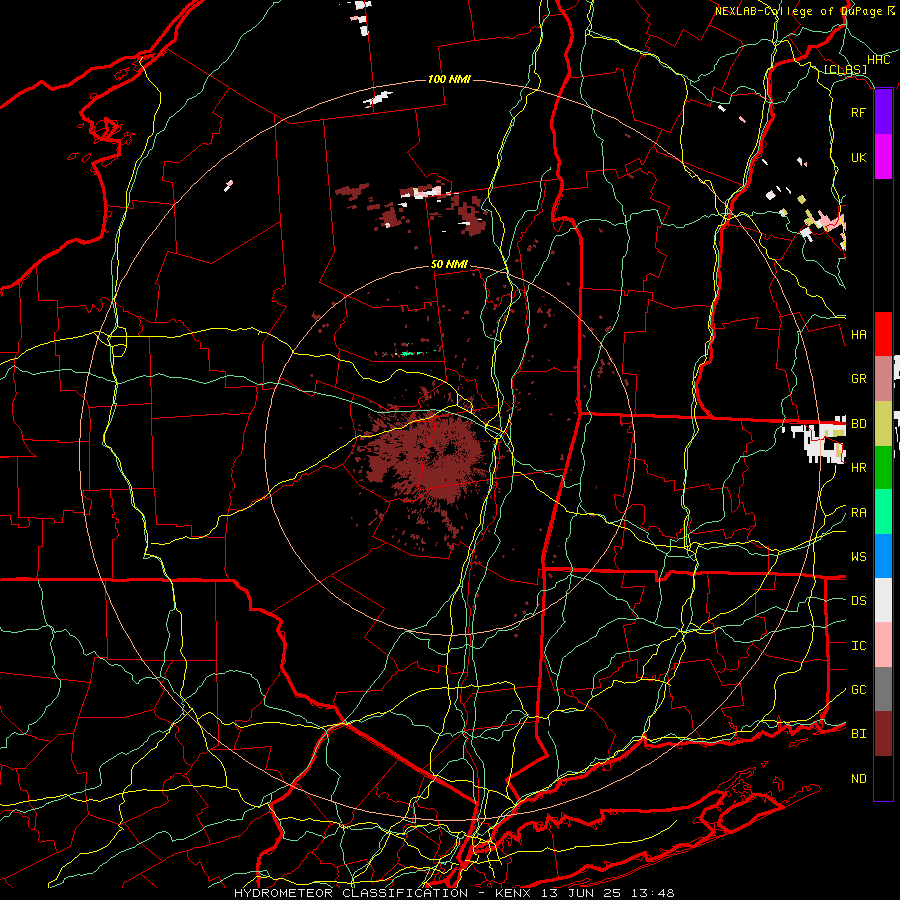Screen dimensions: 900x900
Task: Click the IC legend label
Action: click(x=859, y=646)
